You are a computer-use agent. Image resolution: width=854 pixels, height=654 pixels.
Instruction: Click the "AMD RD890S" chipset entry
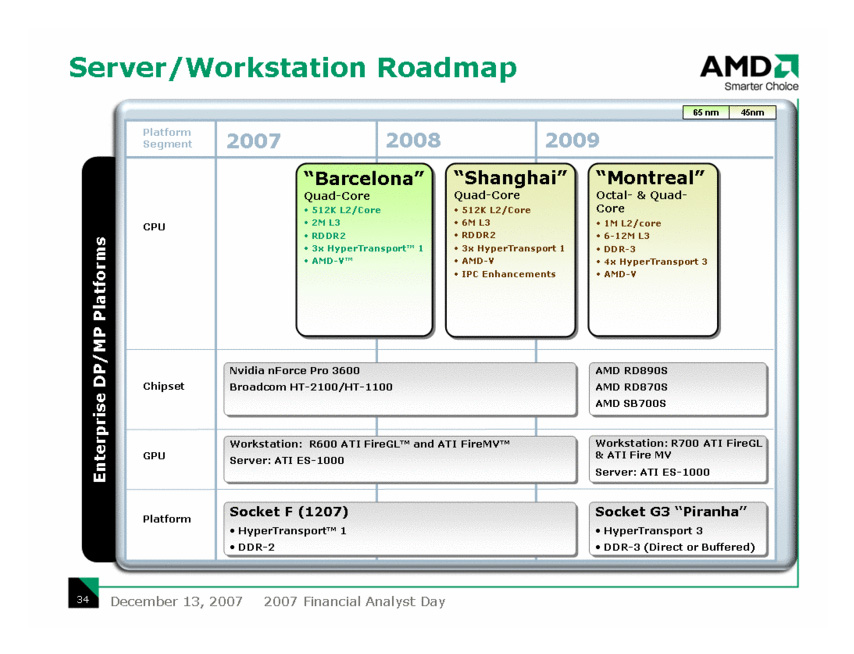click(631, 371)
